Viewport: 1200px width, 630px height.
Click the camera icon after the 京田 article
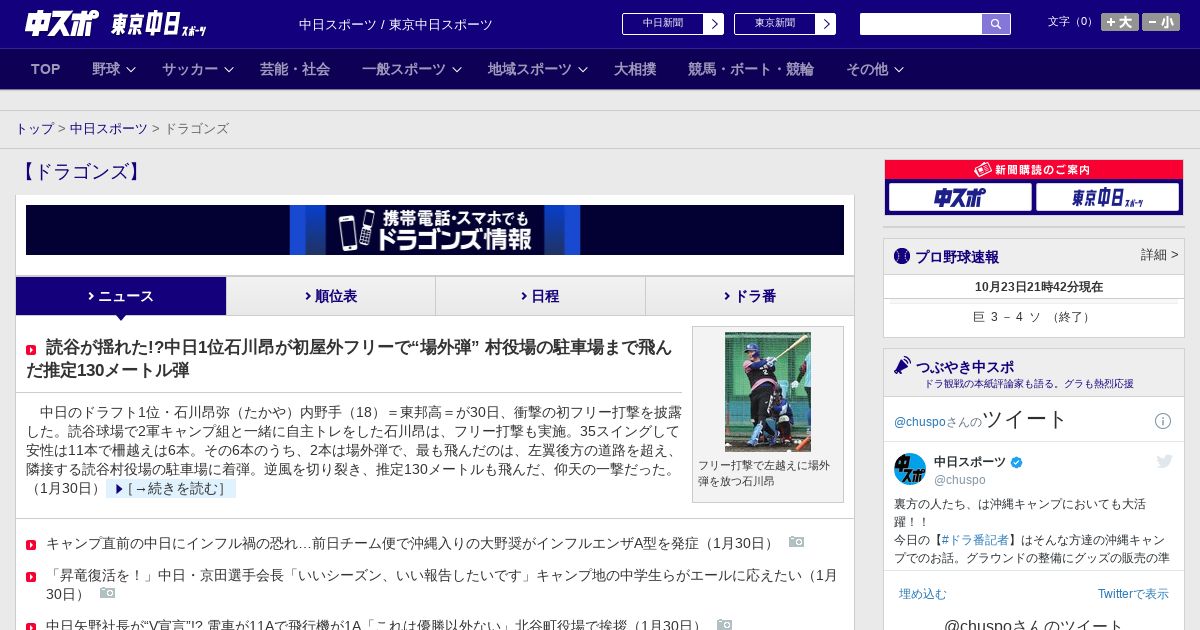(x=107, y=593)
